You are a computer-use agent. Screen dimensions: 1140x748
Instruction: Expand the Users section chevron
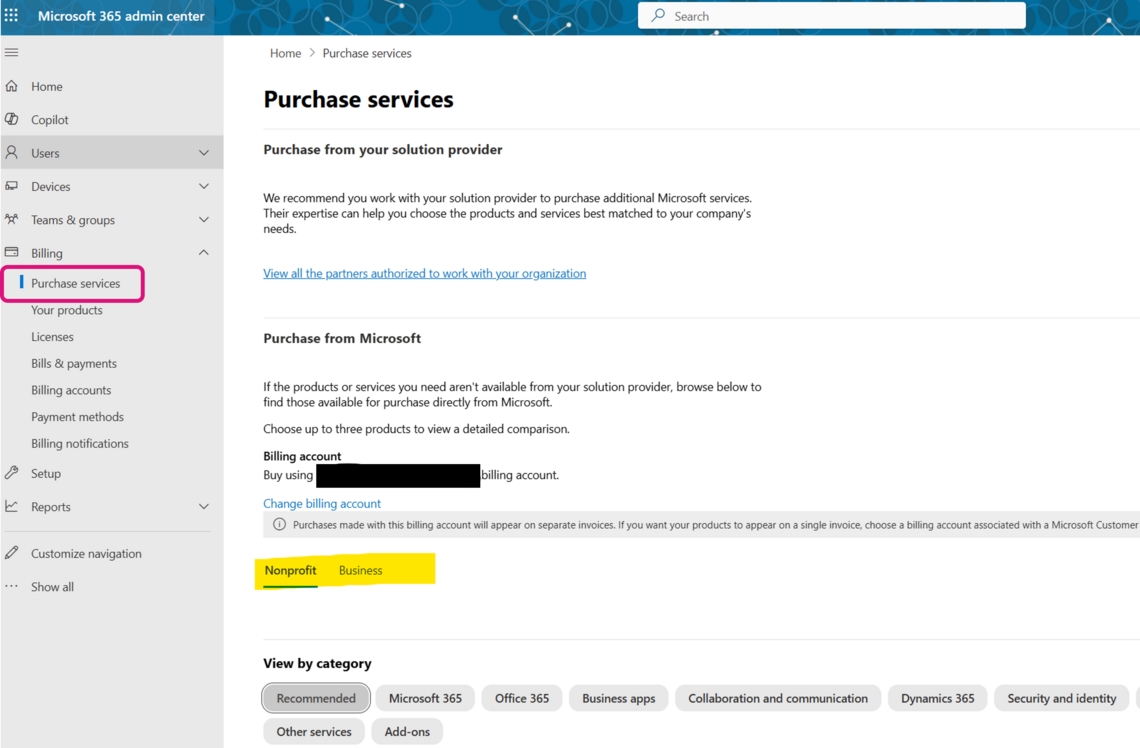204,153
